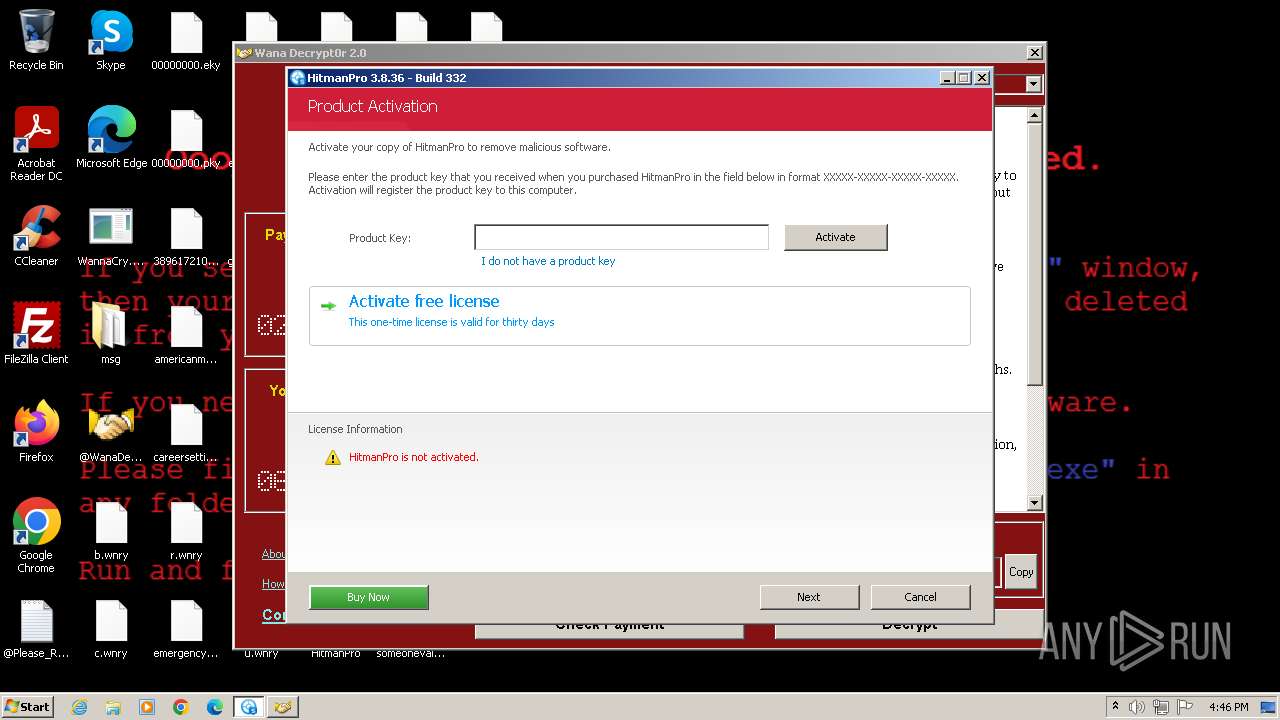The image size is (1280, 720).
Task: Select 00000000.eky file on desktop
Action: [186, 41]
